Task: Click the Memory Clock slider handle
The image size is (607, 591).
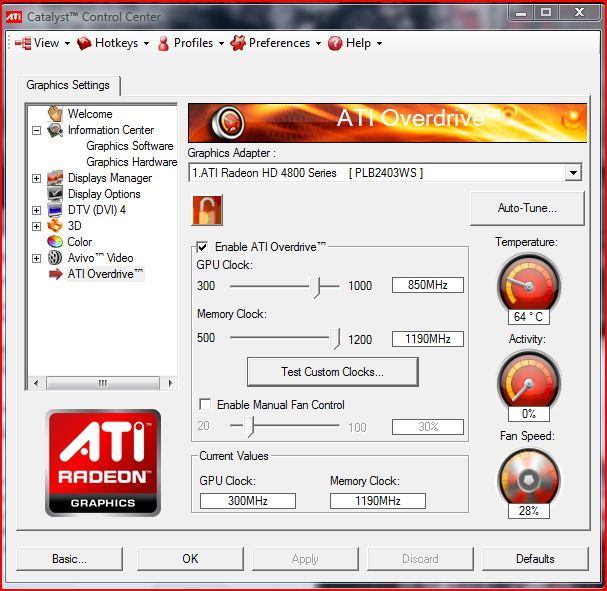Action: [x=336, y=339]
